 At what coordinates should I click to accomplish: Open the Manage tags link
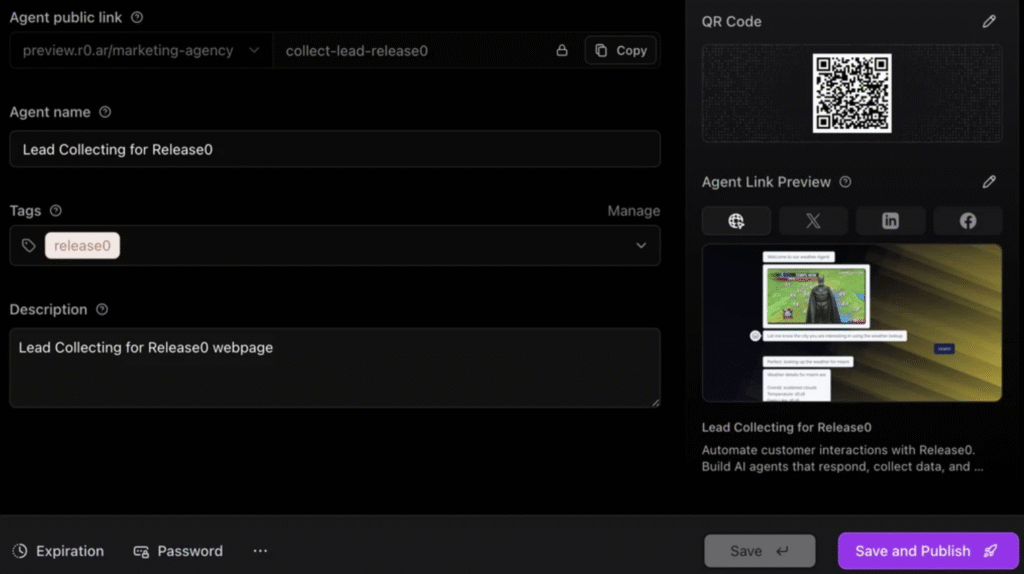pos(633,211)
